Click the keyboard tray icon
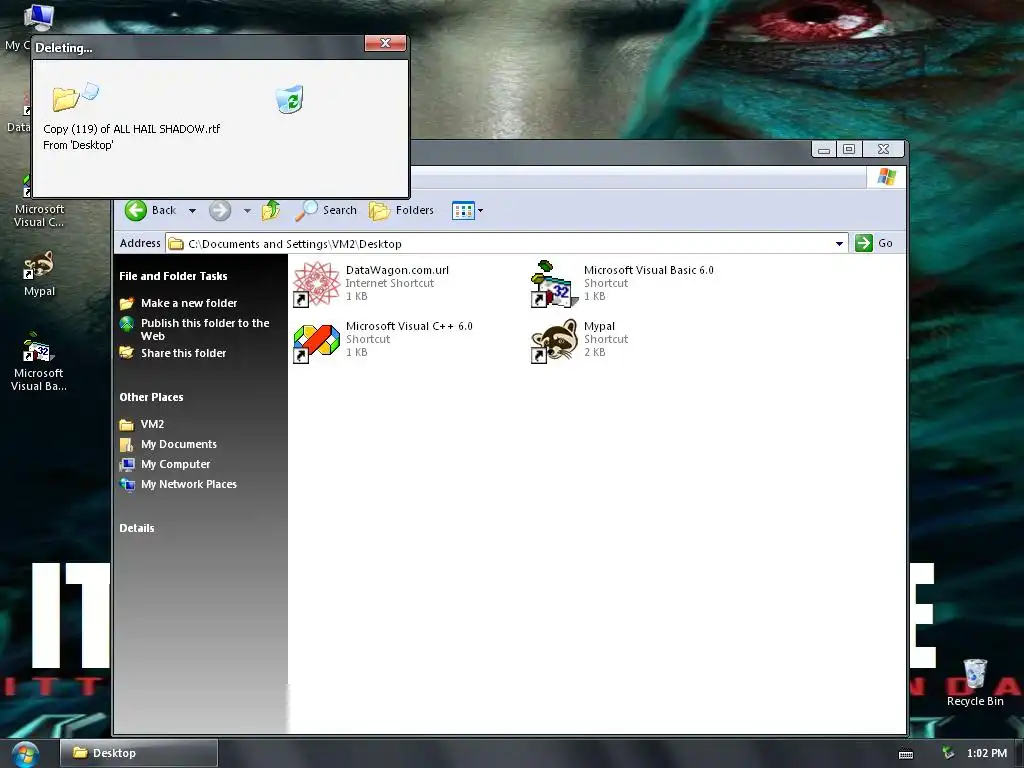The width and height of the screenshot is (1024, 768). pyautogui.click(x=906, y=754)
